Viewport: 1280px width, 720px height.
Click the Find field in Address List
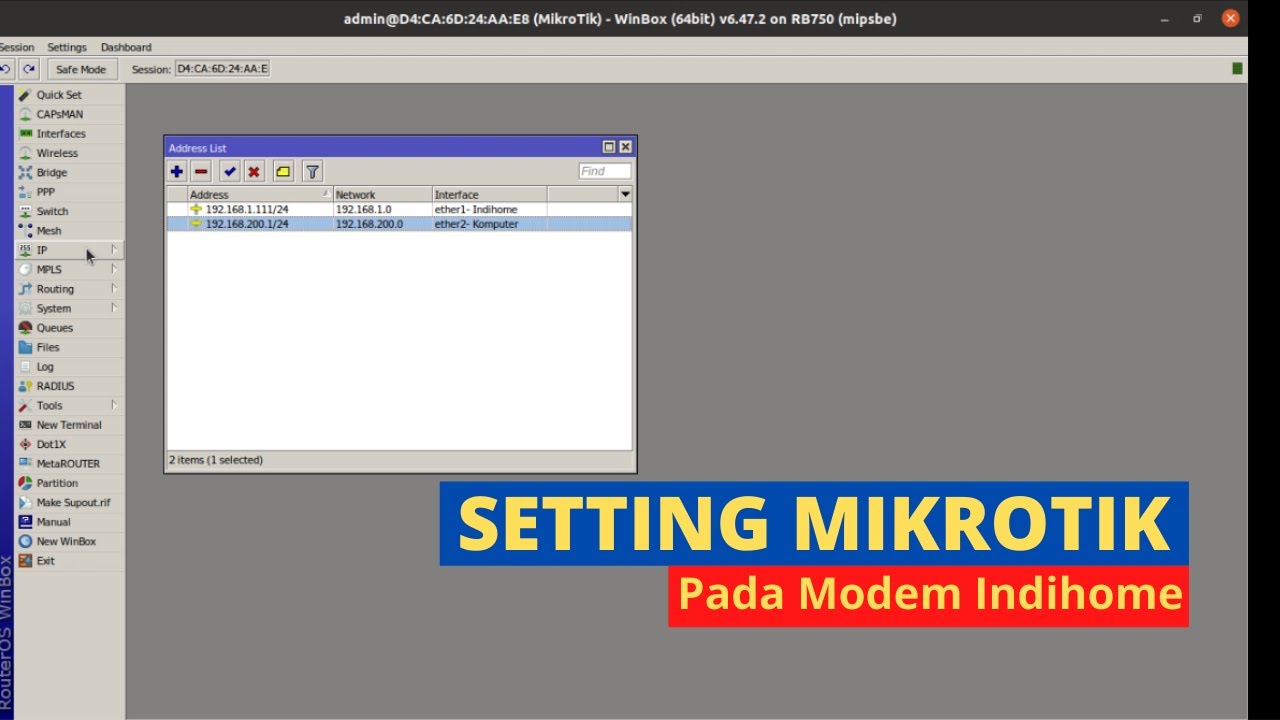[605, 171]
